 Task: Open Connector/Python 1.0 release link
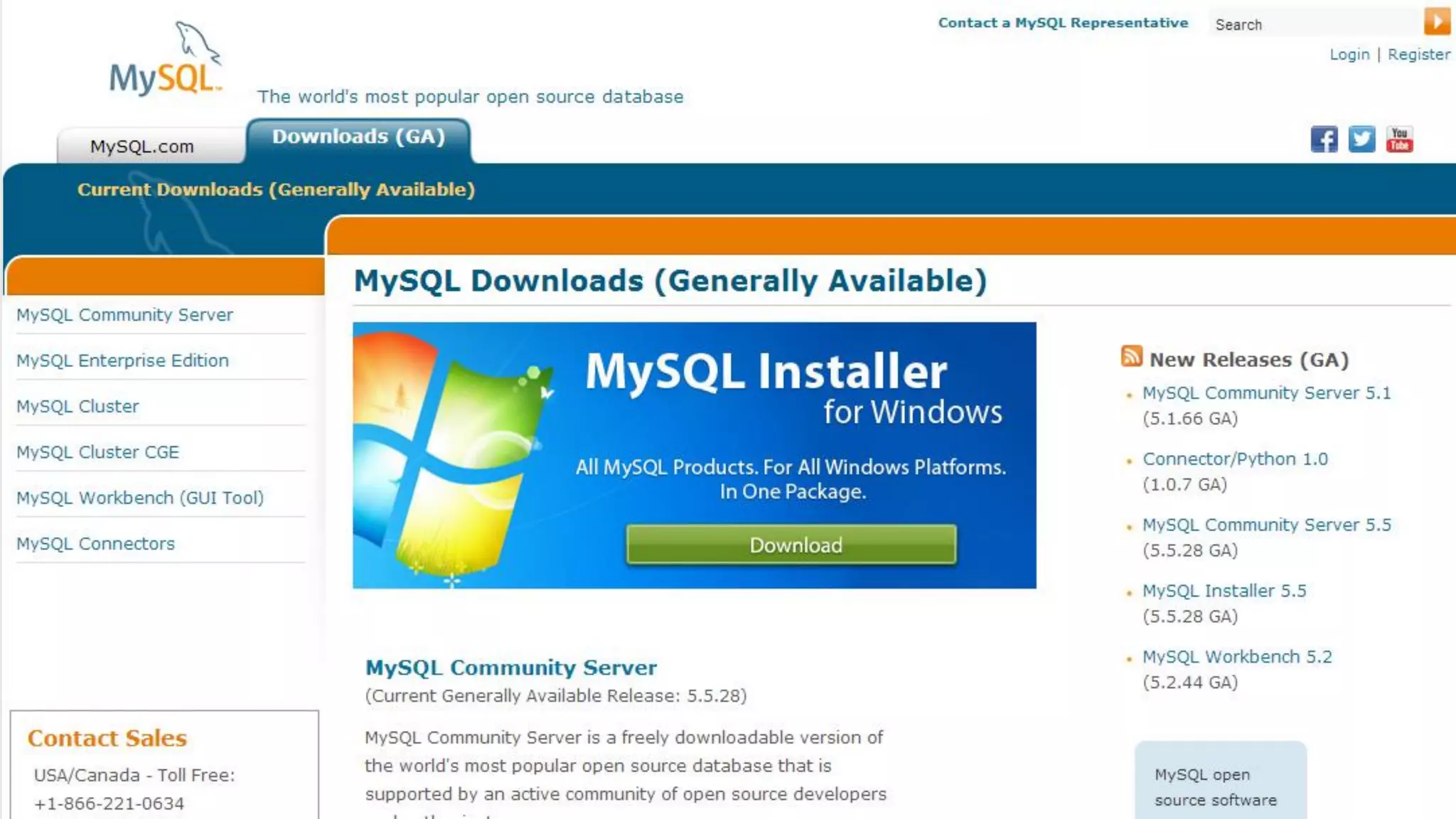pyautogui.click(x=1235, y=459)
